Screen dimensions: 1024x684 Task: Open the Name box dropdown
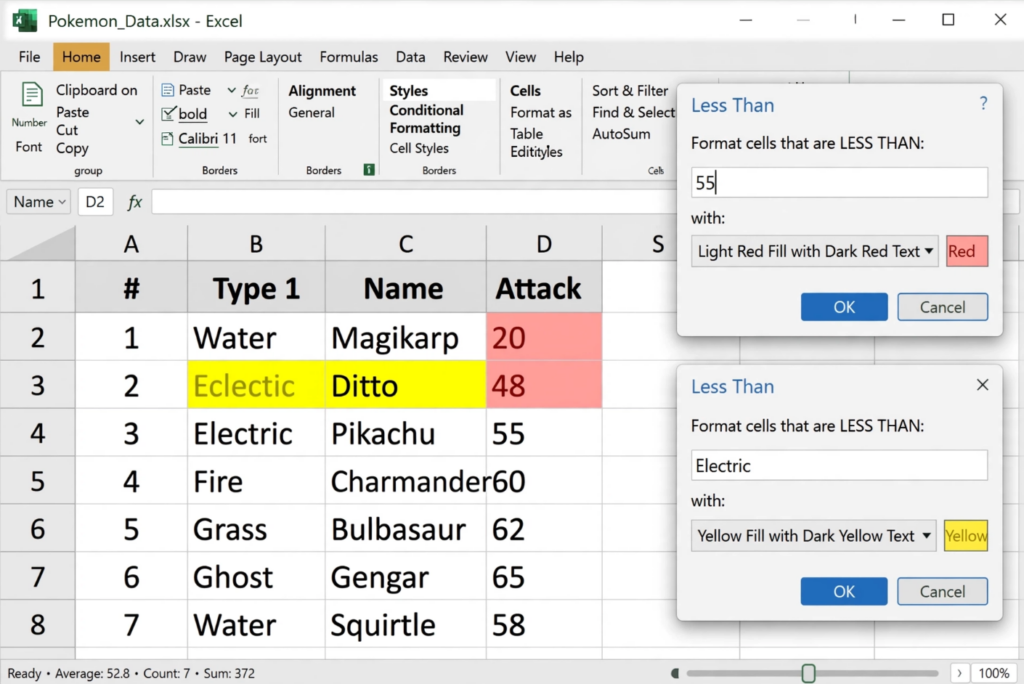click(x=62, y=202)
